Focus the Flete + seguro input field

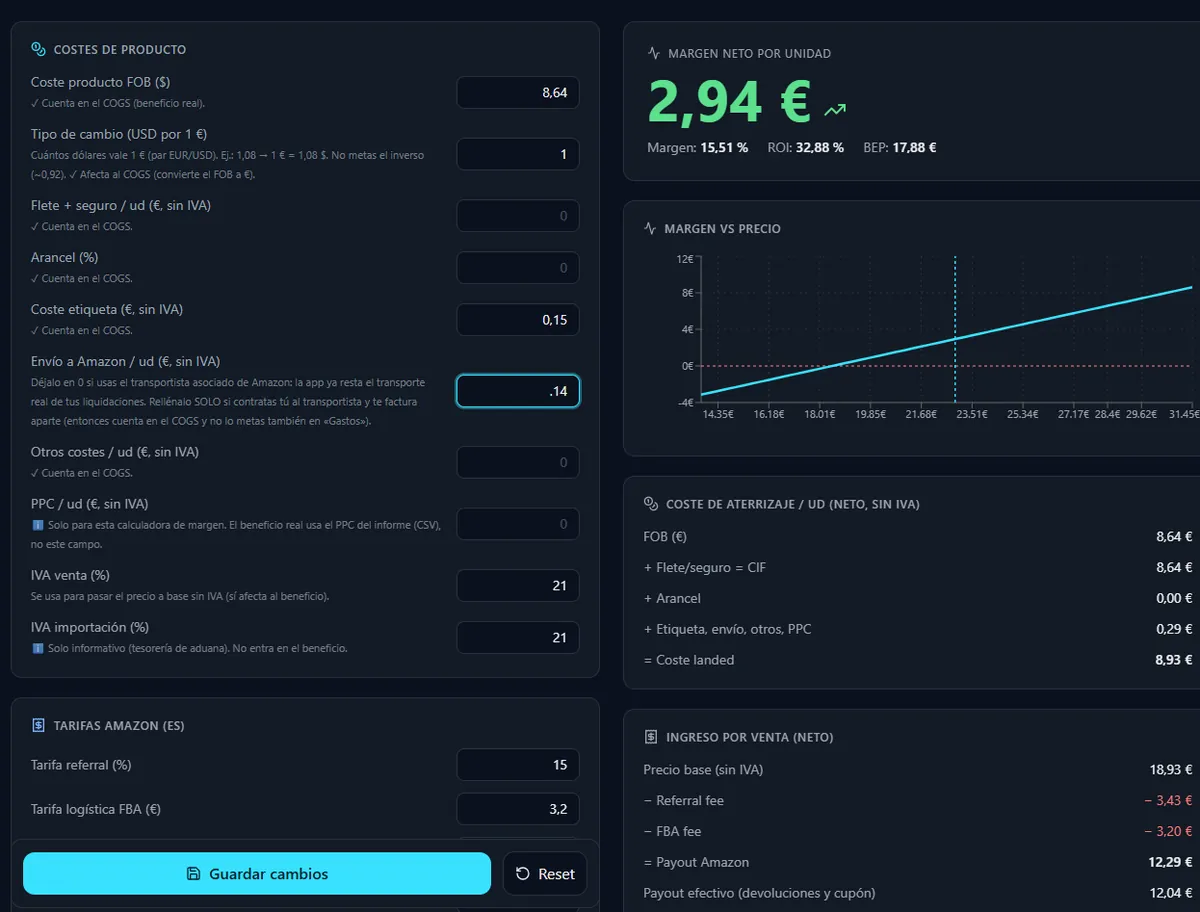tap(518, 216)
